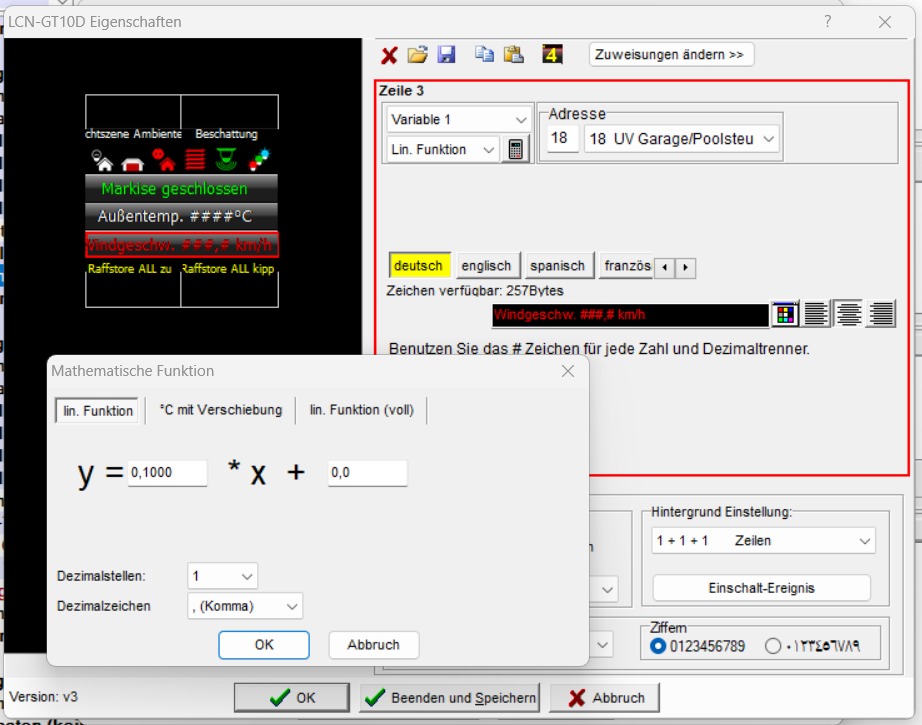Viewport: 922px width, 725px height.
Task: Select Western digits 0123456789 radio button
Action: [x=658, y=646]
